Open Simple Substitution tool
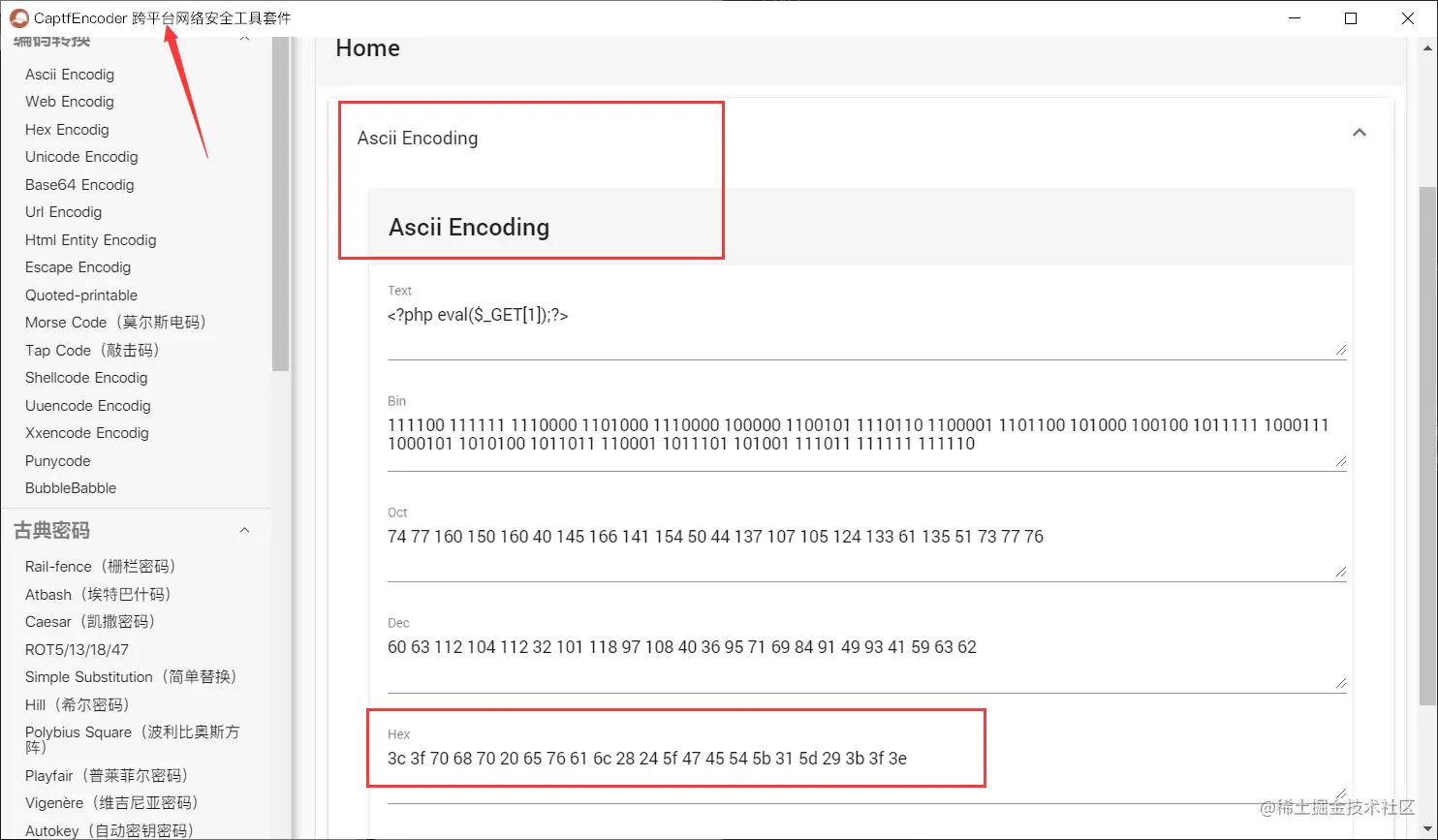The image size is (1438, 840). pos(132,677)
